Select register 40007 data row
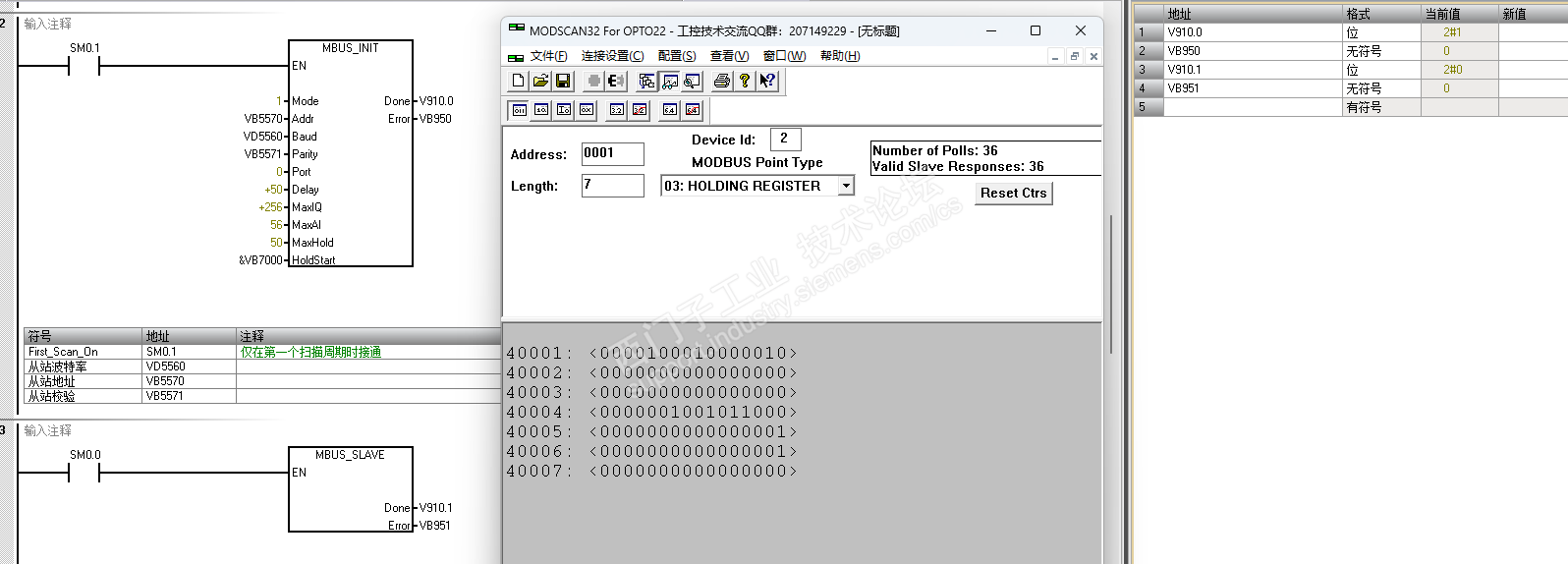1568x564 pixels. [x=652, y=471]
